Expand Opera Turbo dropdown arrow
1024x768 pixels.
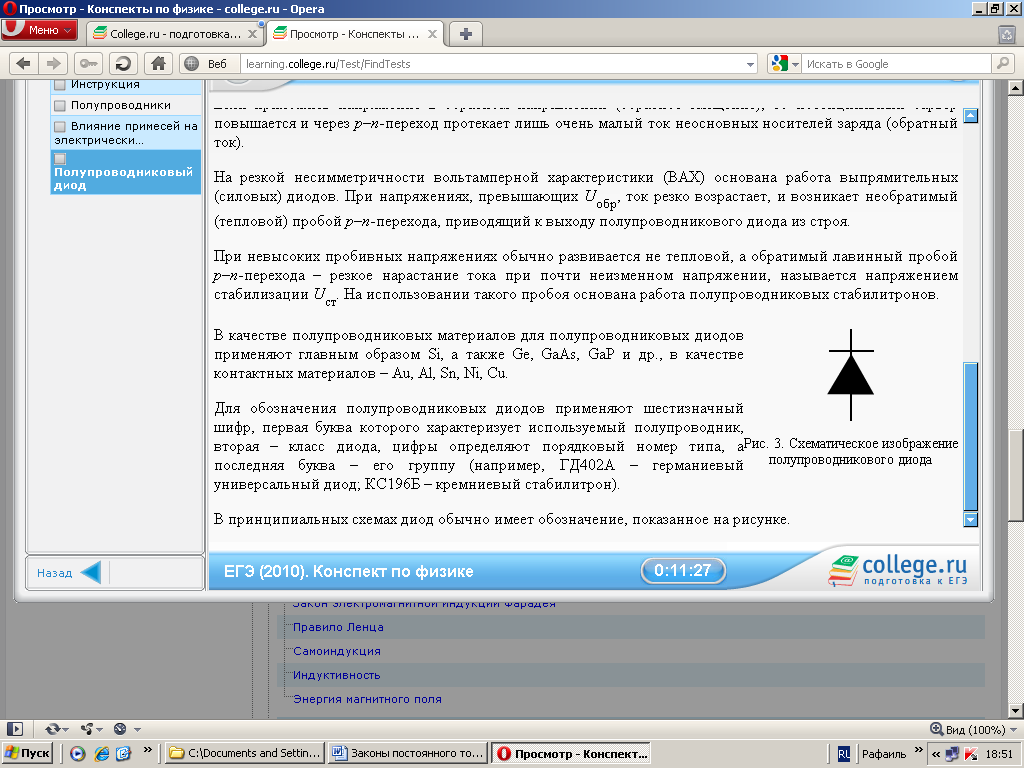(x=137, y=729)
